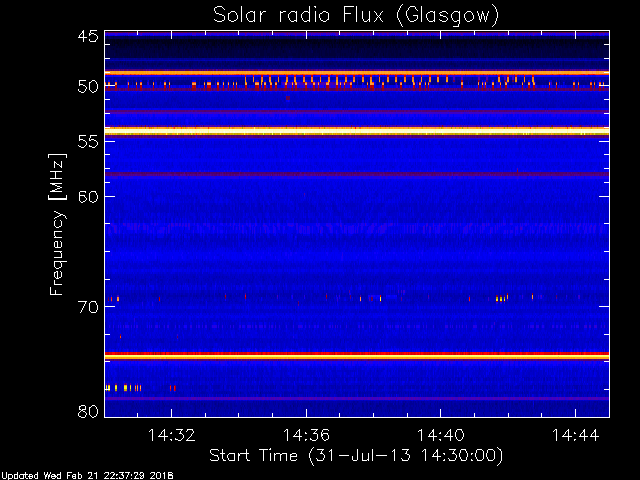Select the '70' frequency axis label
Screen dimensions: 640x480
88,307
